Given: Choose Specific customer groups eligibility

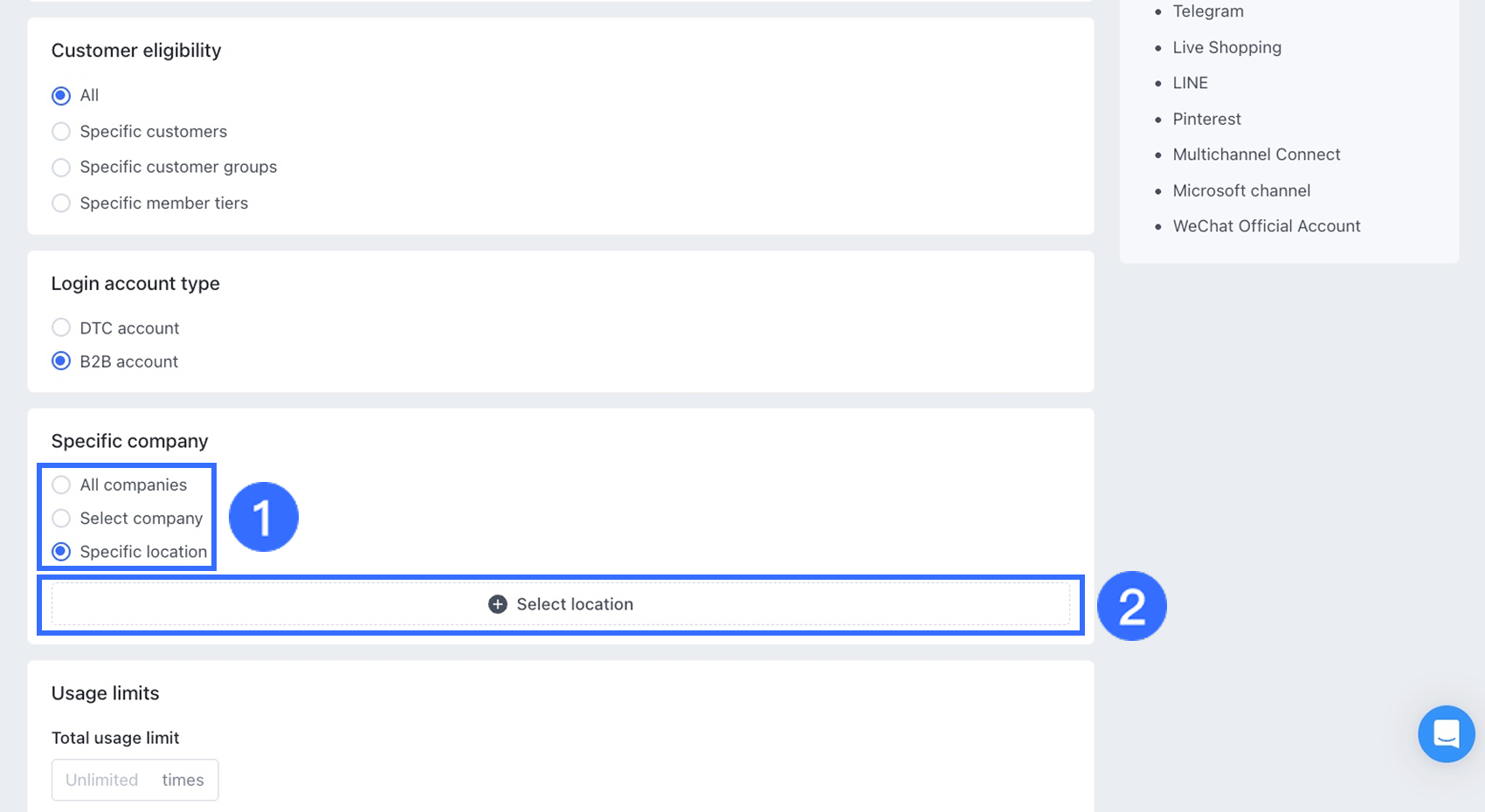Looking at the screenshot, I should (61, 168).
